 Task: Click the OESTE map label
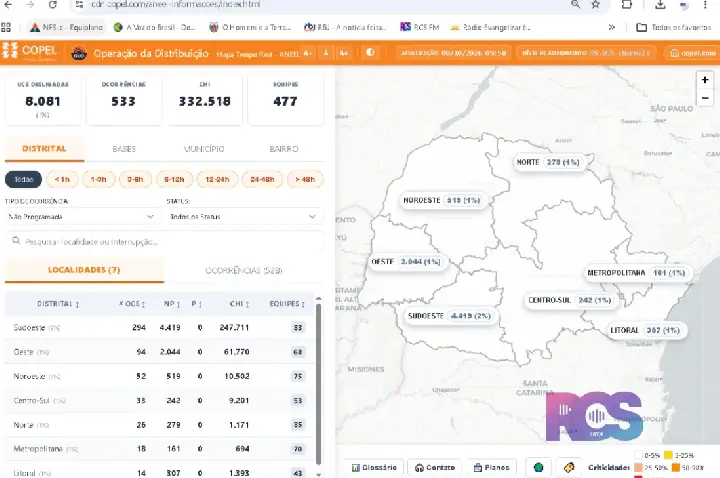pos(406,262)
